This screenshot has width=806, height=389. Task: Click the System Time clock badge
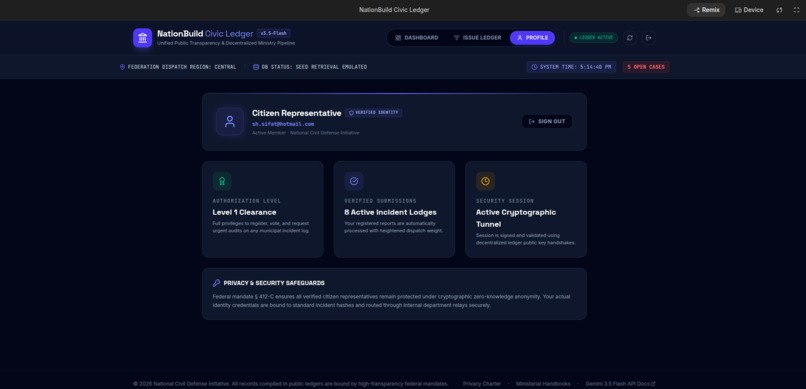(571, 67)
